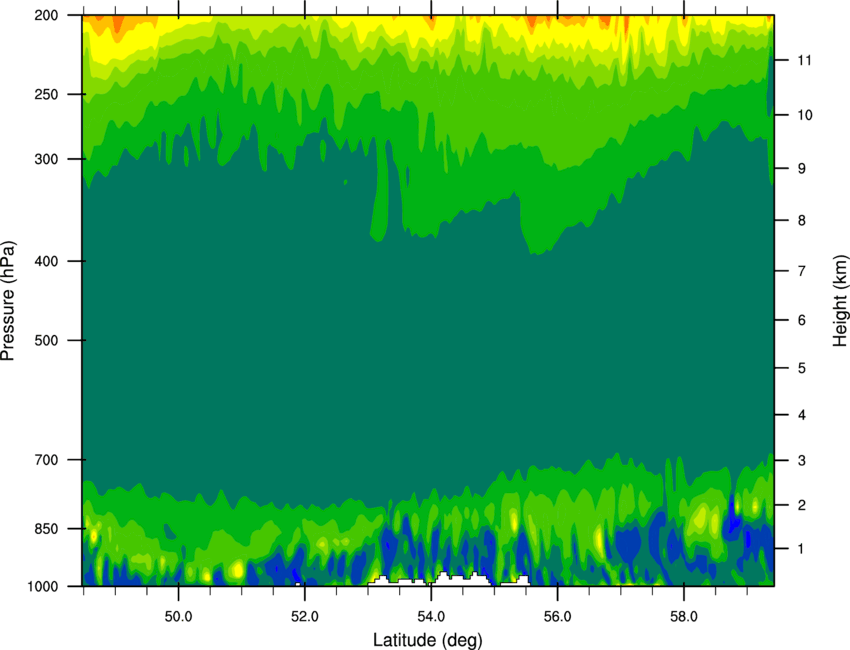This screenshot has width=850, height=650.
Task: Pick the 3 km height label
Action: tap(801, 461)
